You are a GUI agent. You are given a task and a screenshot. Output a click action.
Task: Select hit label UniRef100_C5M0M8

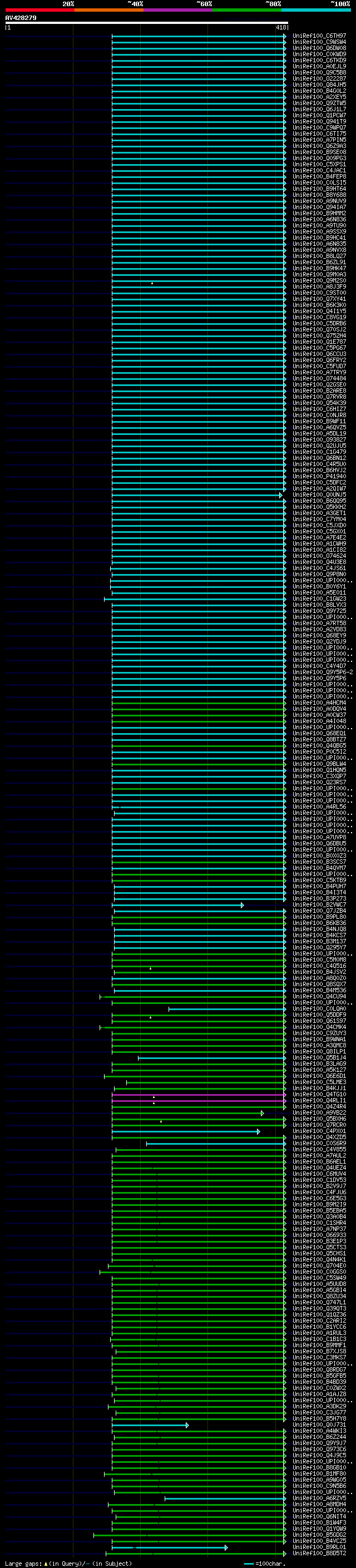click(x=319, y=960)
